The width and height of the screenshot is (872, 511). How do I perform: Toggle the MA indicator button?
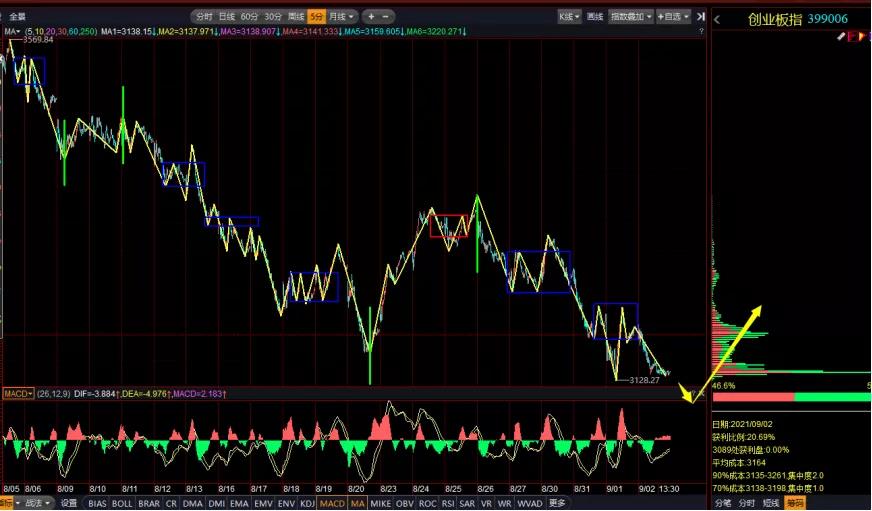pyautogui.click(x=358, y=503)
